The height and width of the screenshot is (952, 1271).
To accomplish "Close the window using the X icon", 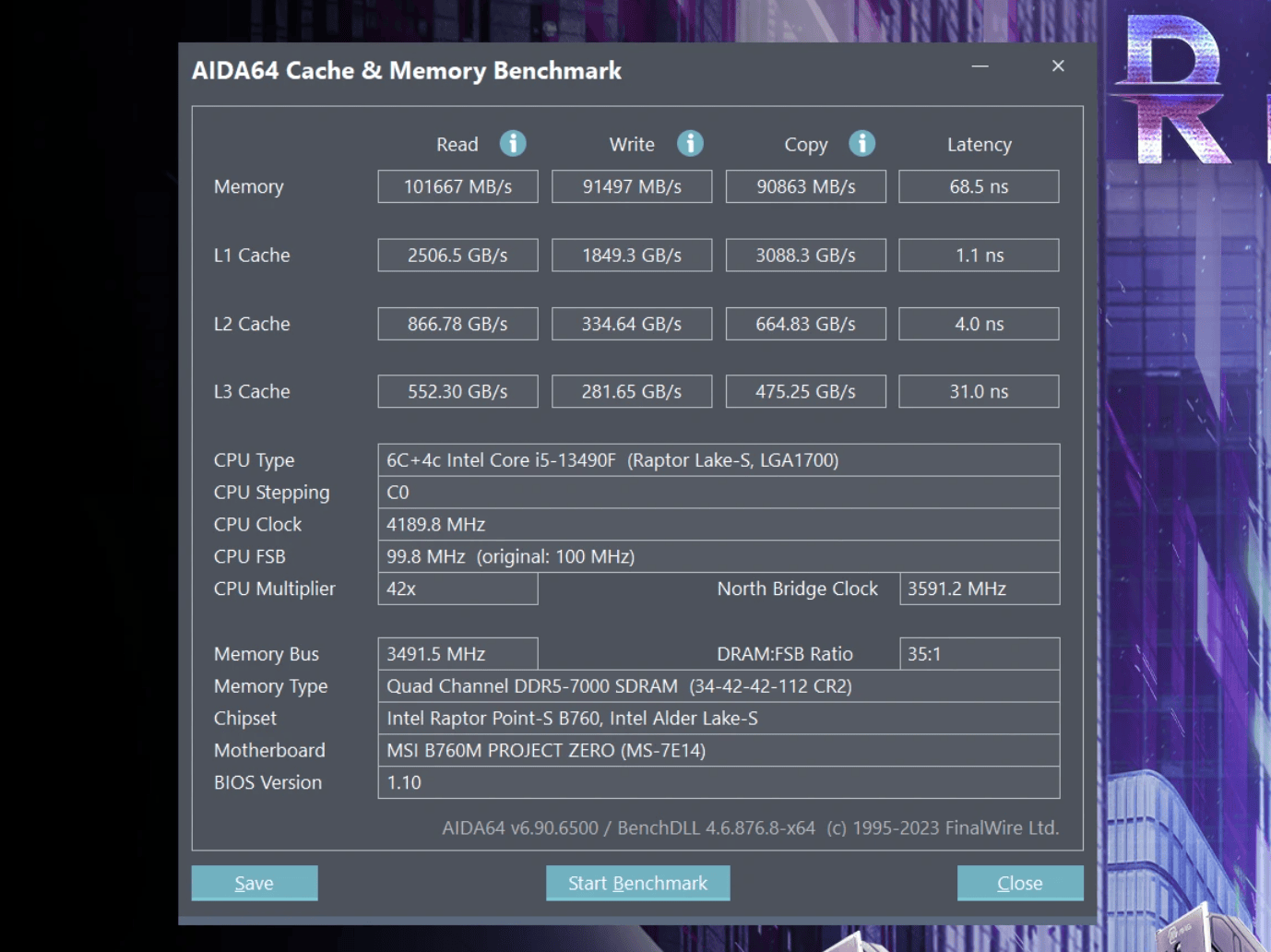I will coord(1058,66).
